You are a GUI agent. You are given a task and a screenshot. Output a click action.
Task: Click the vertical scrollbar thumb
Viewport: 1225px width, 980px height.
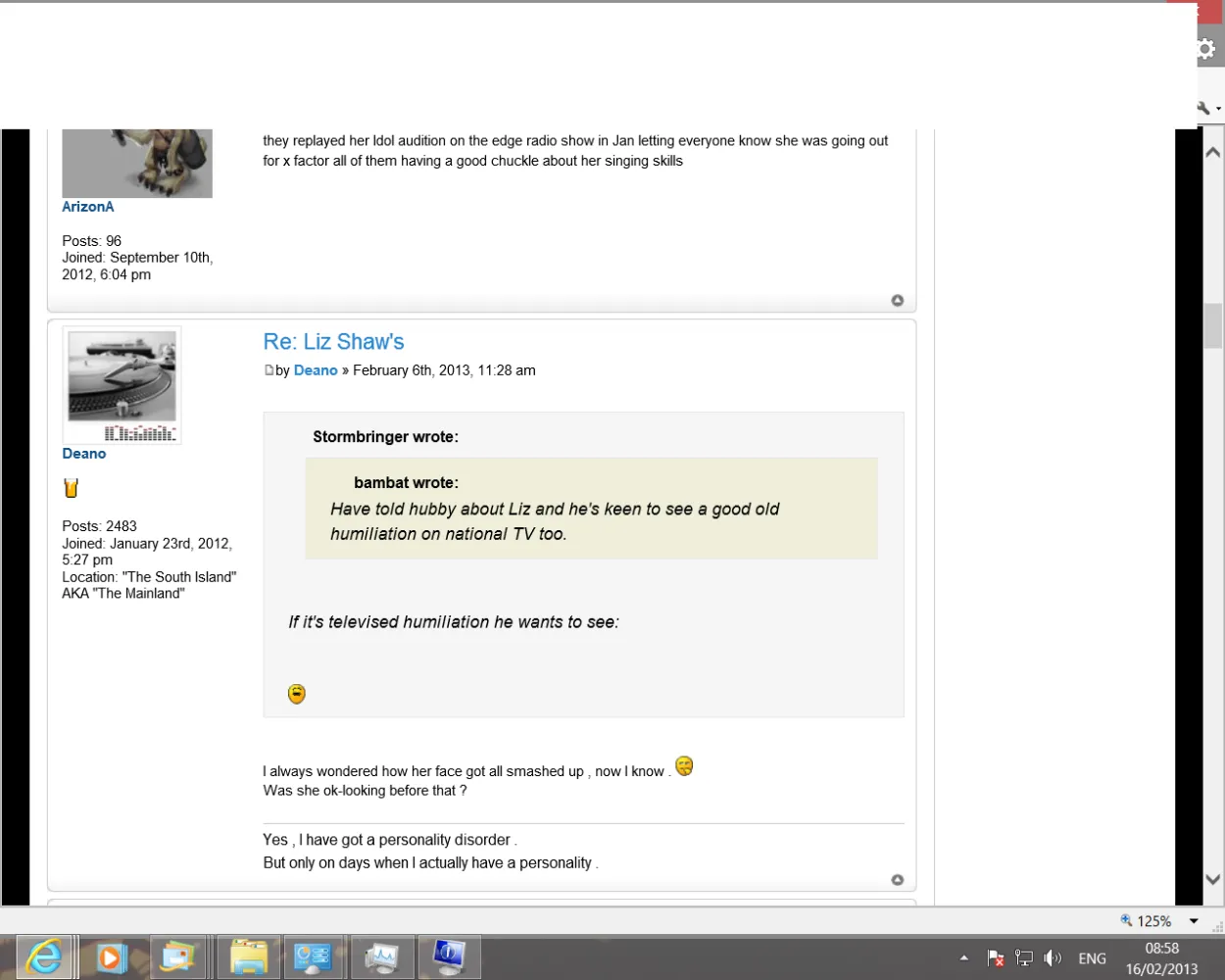pyautogui.click(x=1213, y=325)
